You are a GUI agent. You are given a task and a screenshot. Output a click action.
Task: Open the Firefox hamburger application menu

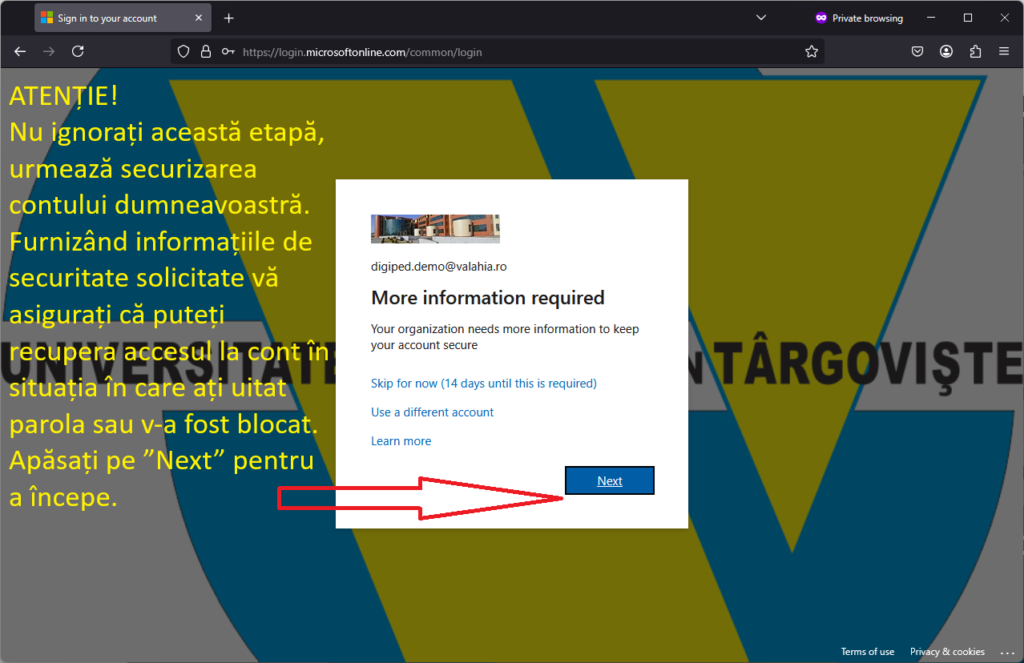(x=1004, y=52)
